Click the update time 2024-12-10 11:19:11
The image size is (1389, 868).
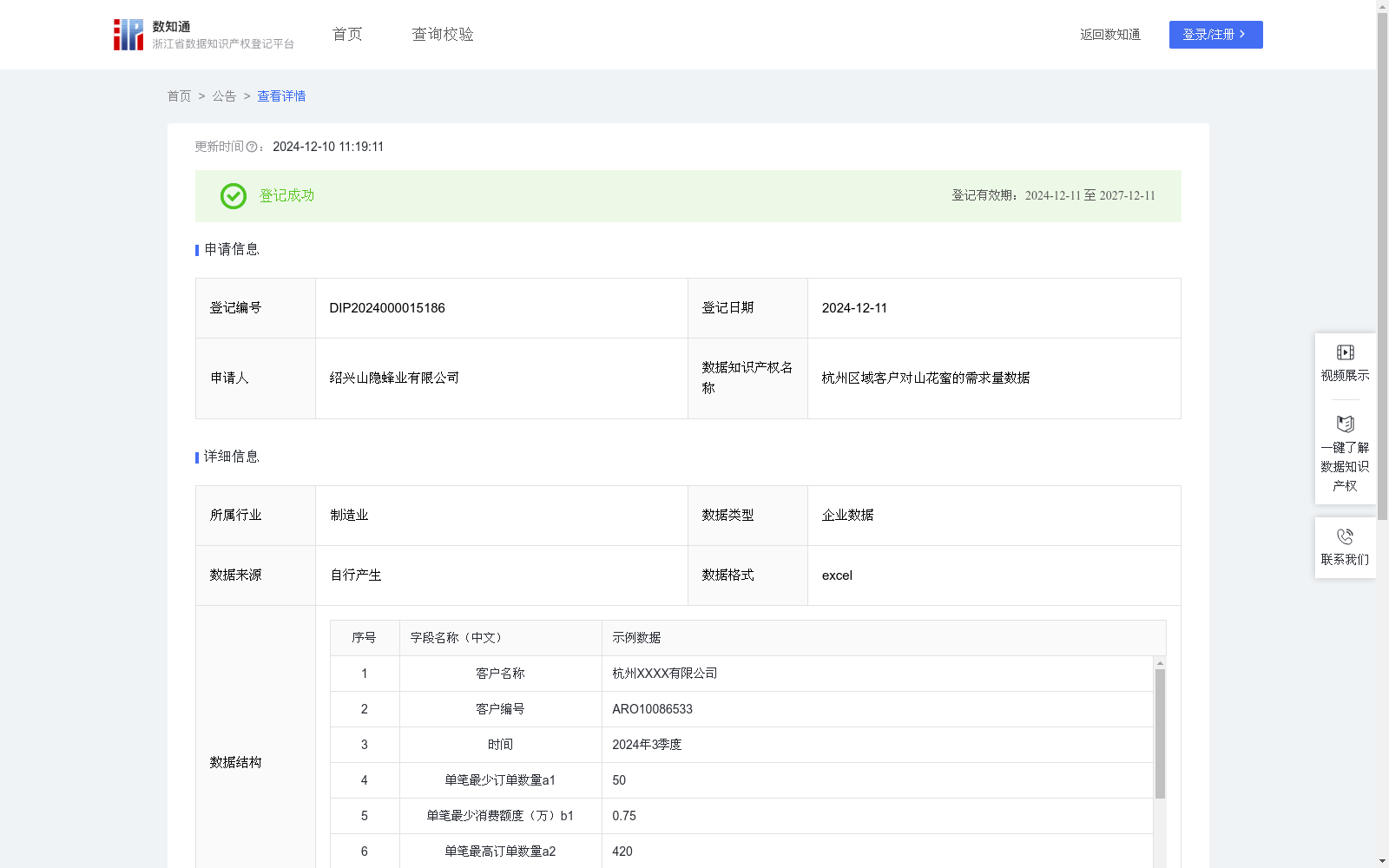tap(328, 148)
